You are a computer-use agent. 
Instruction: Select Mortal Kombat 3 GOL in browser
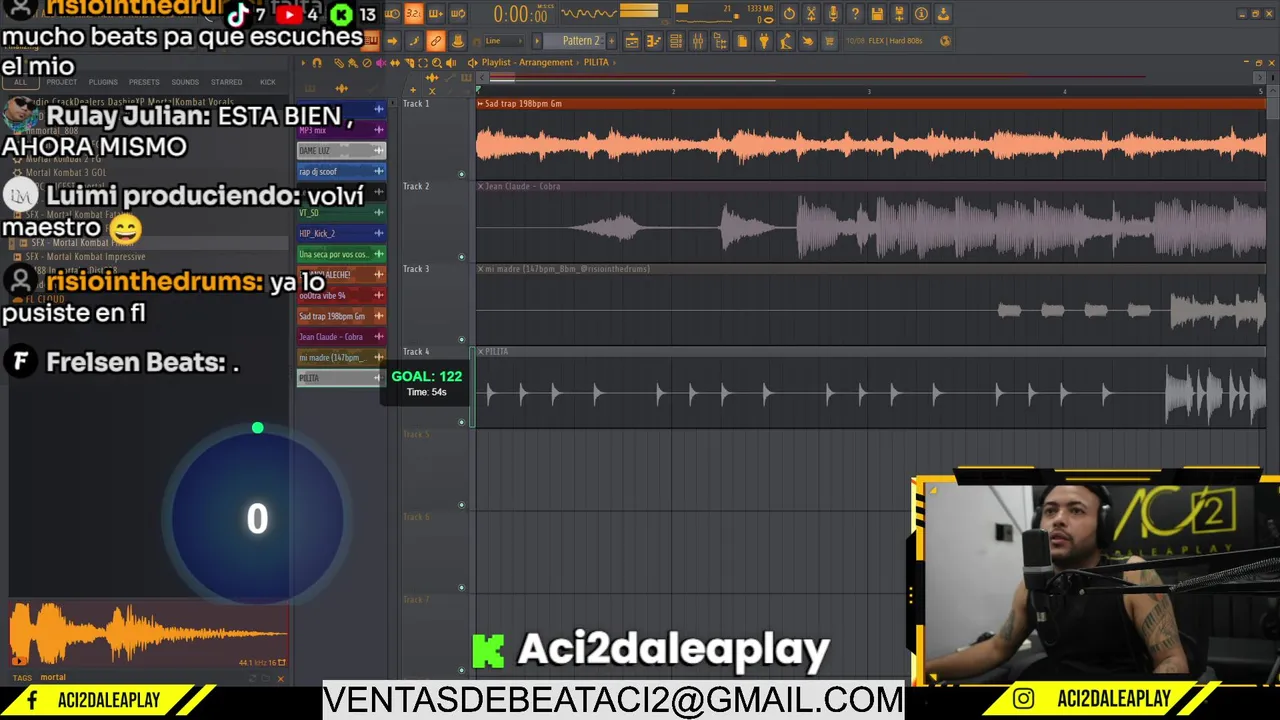click(x=65, y=172)
